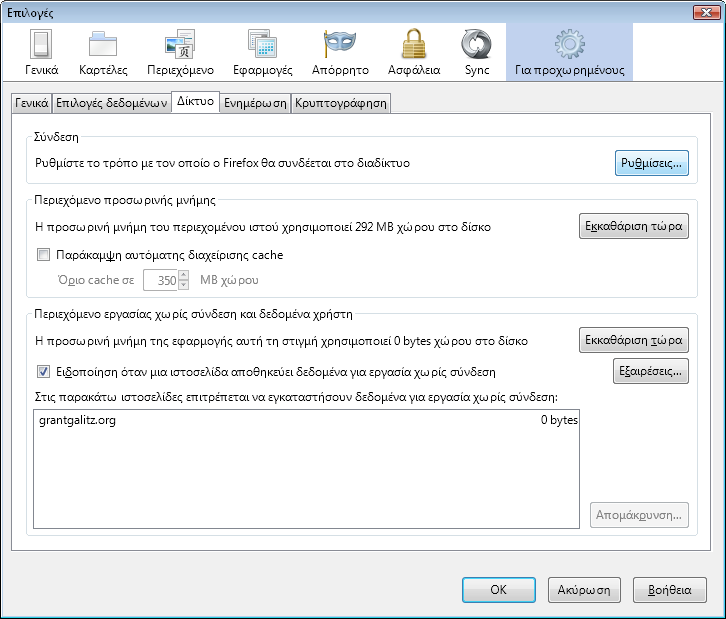Switch to the Γενικά sub-tab
Screen dimensions: 726x619
click(x=31, y=103)
